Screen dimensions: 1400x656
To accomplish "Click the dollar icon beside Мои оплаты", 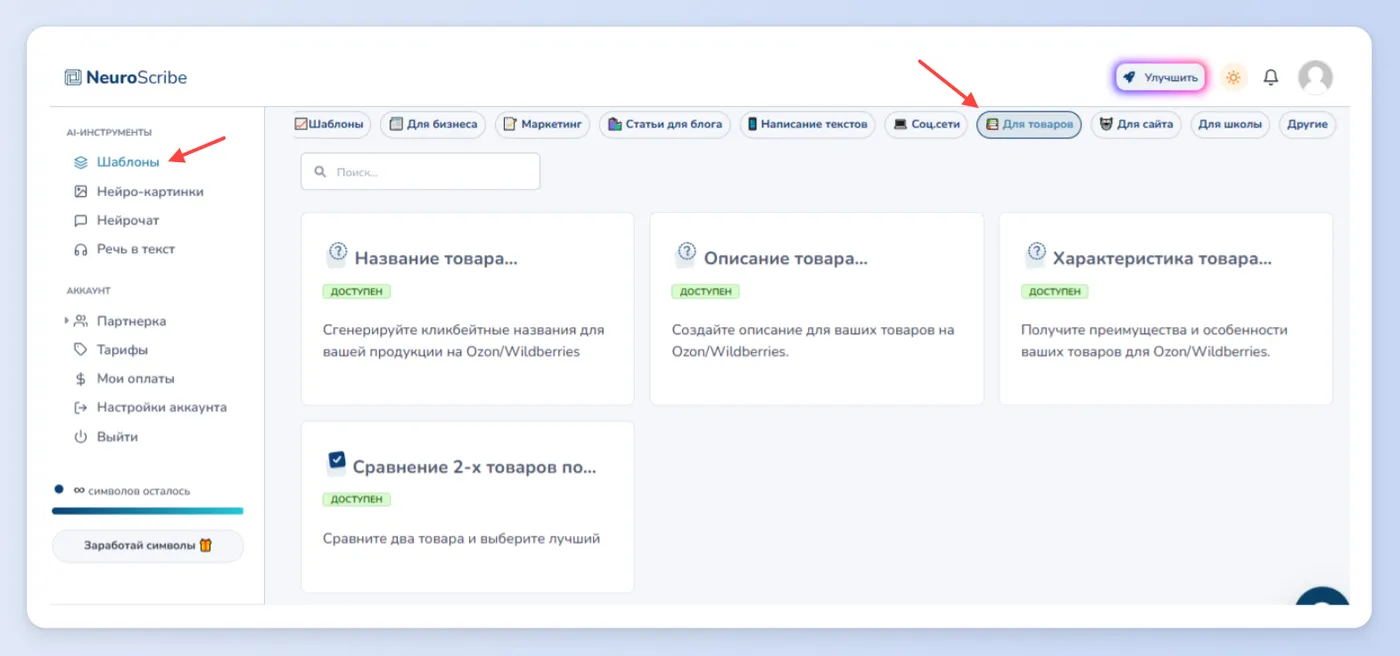I will tap(81, 379).
